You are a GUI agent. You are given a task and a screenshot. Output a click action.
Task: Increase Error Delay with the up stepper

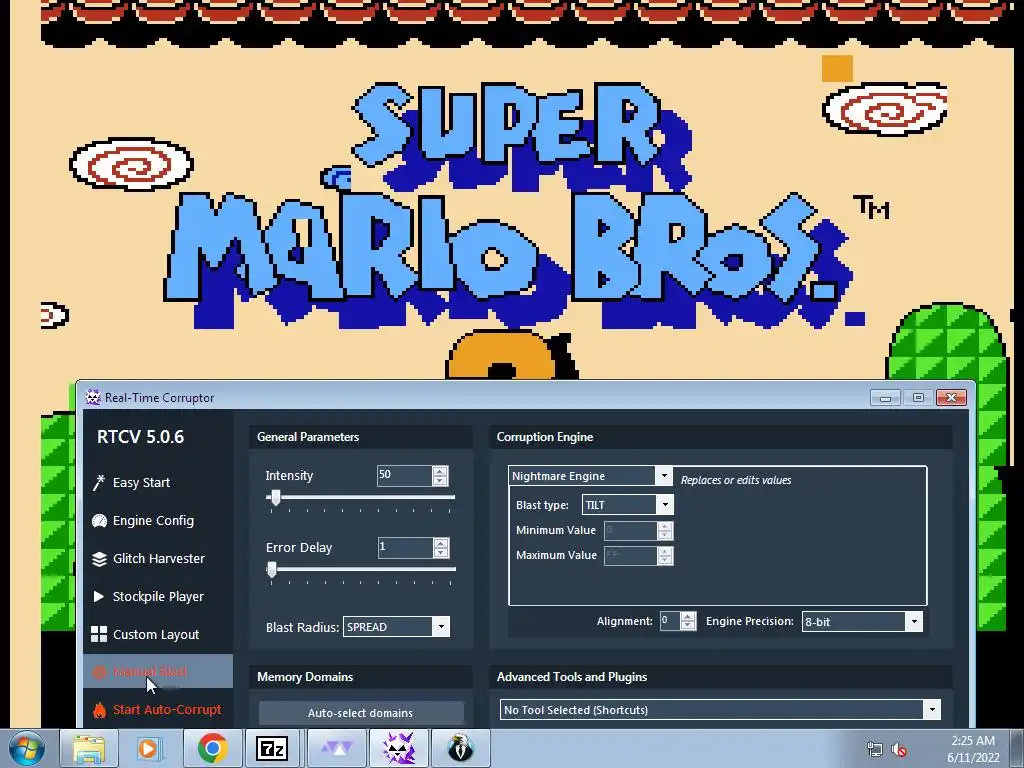pos(441,543)
